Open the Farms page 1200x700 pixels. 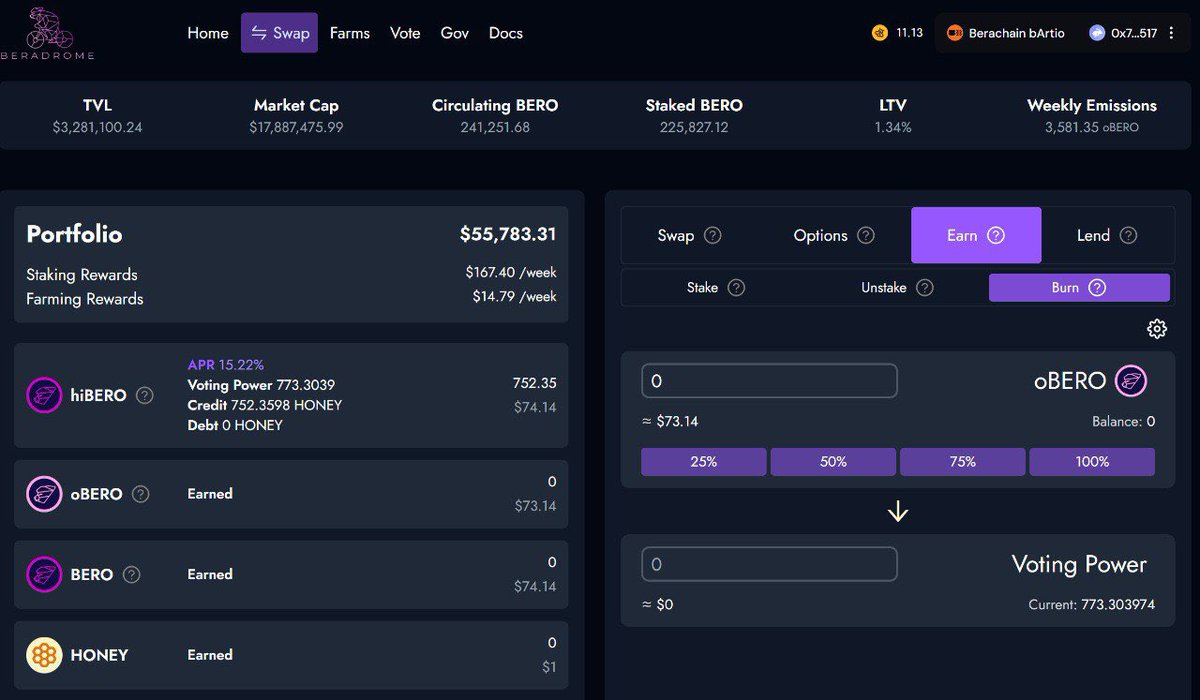tap(350, 33)
